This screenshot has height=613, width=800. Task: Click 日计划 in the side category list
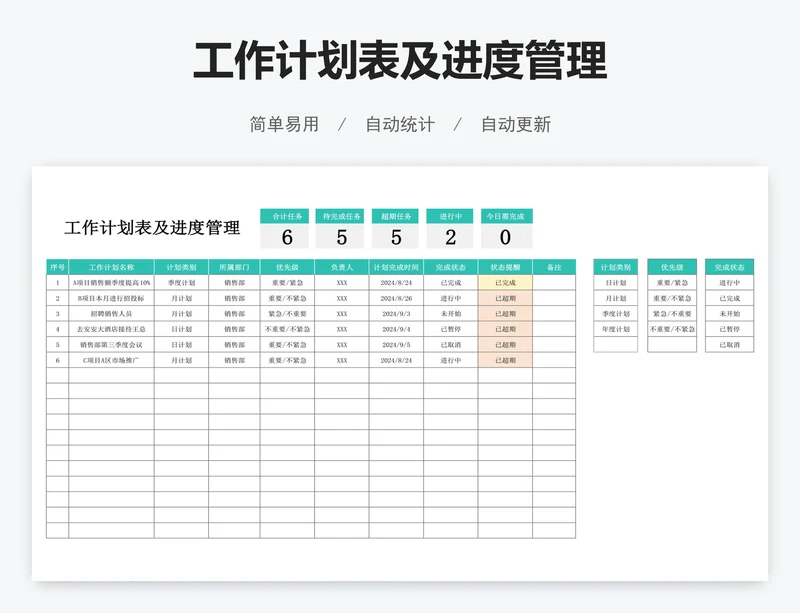click(615, 283)
